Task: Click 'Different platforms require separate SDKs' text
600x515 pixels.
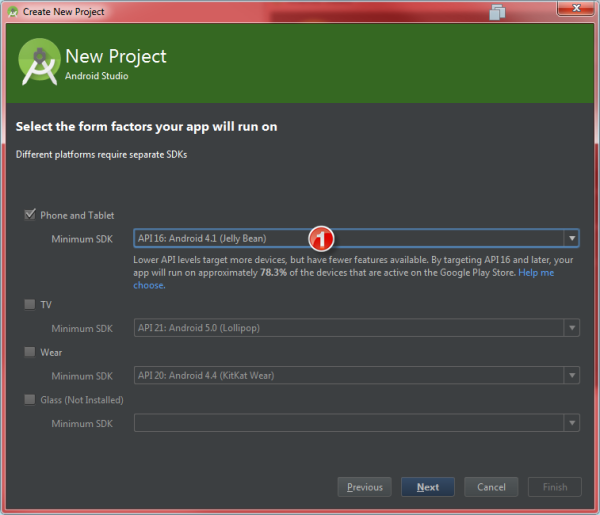Action: tap(101, 155)
